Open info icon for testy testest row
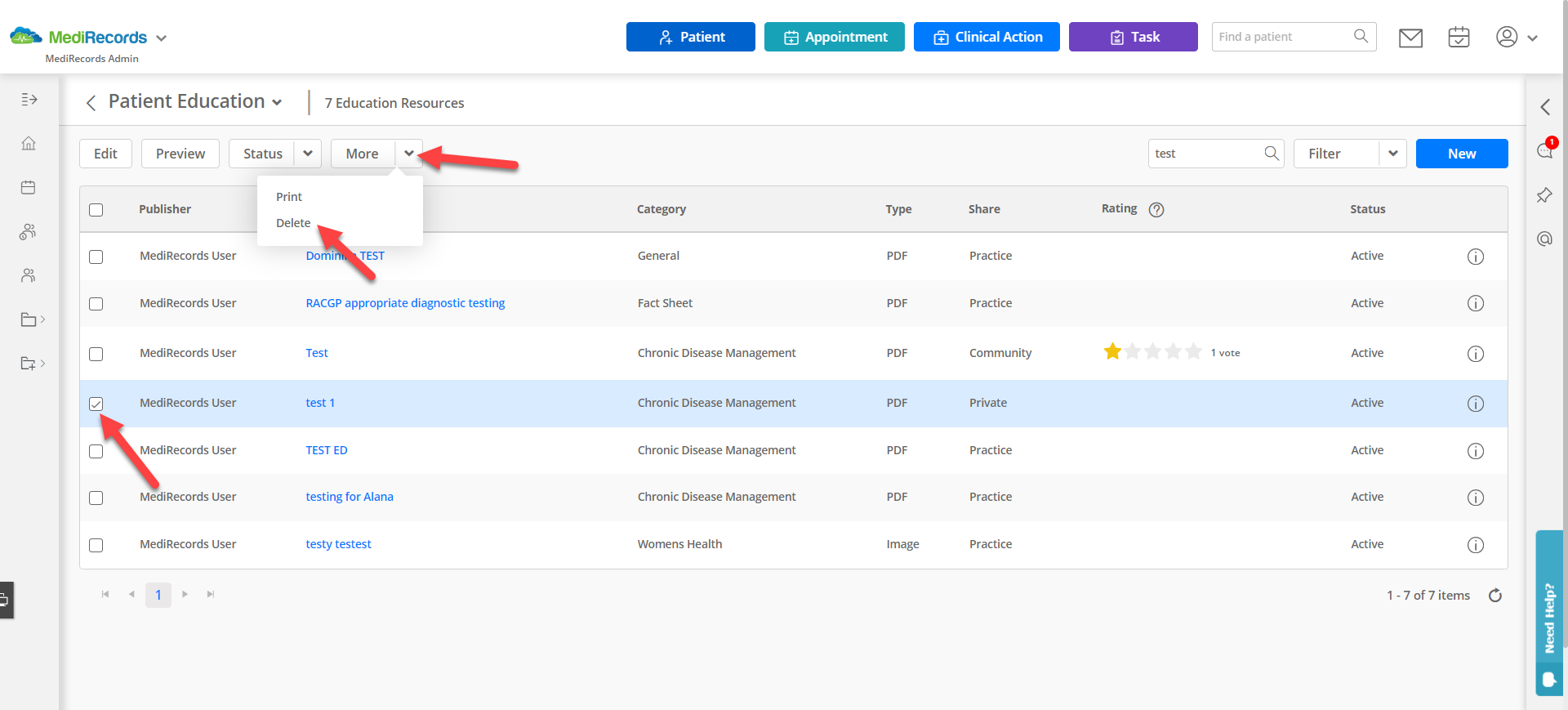 click(1476, 545)
